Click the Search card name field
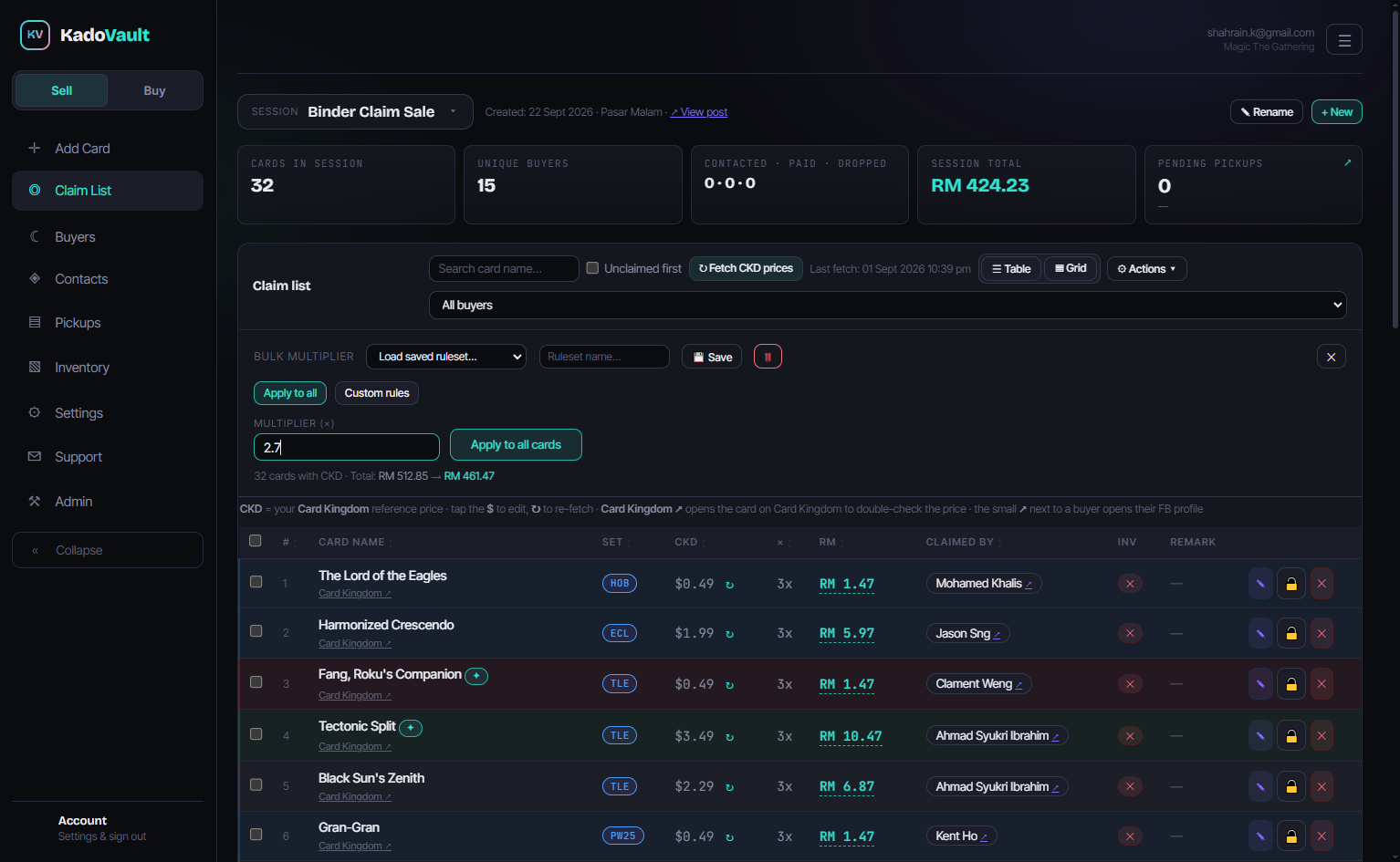Screen dimensions: 1400x862 pyautogui.click(x=504, y=268)
